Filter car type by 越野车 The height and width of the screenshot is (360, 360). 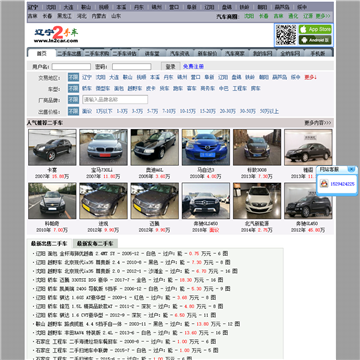(x=135, y=89)
